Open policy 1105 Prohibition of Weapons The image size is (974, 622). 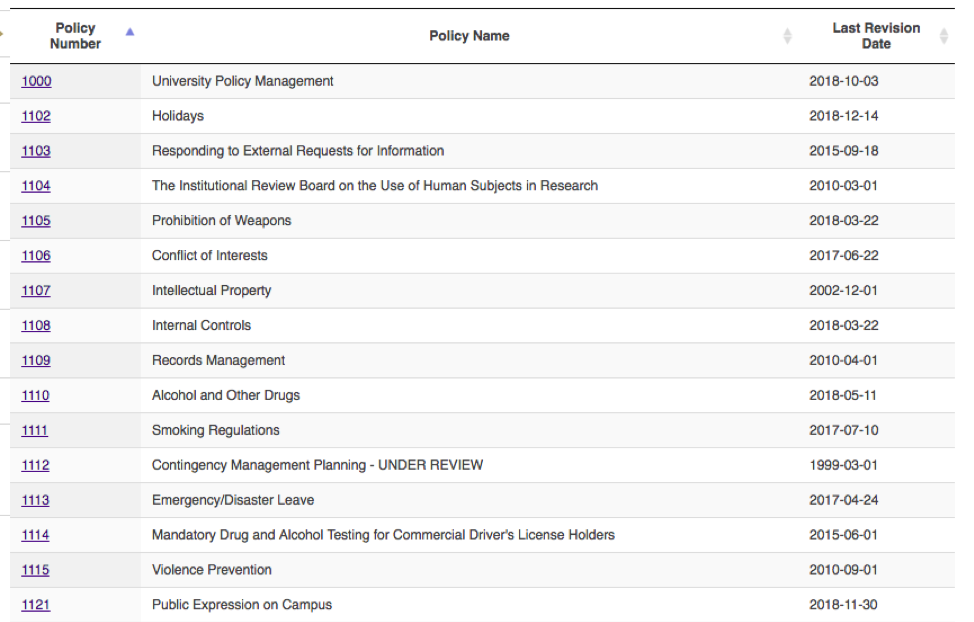36,221
